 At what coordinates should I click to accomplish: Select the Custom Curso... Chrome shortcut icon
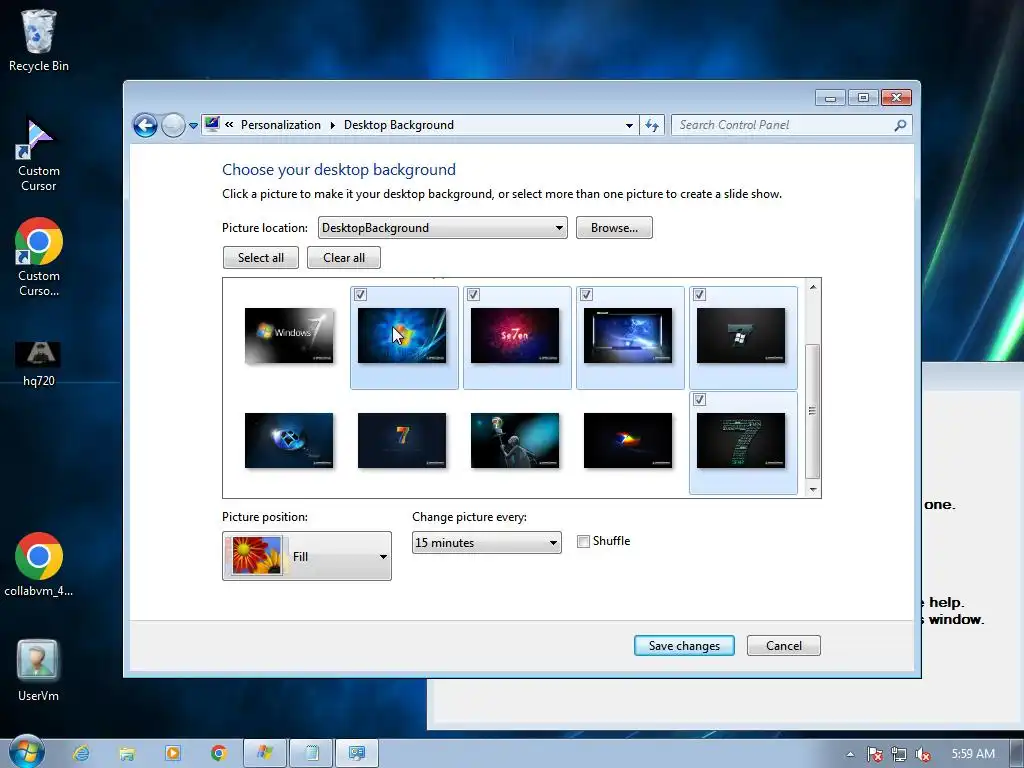click(39, 257)
